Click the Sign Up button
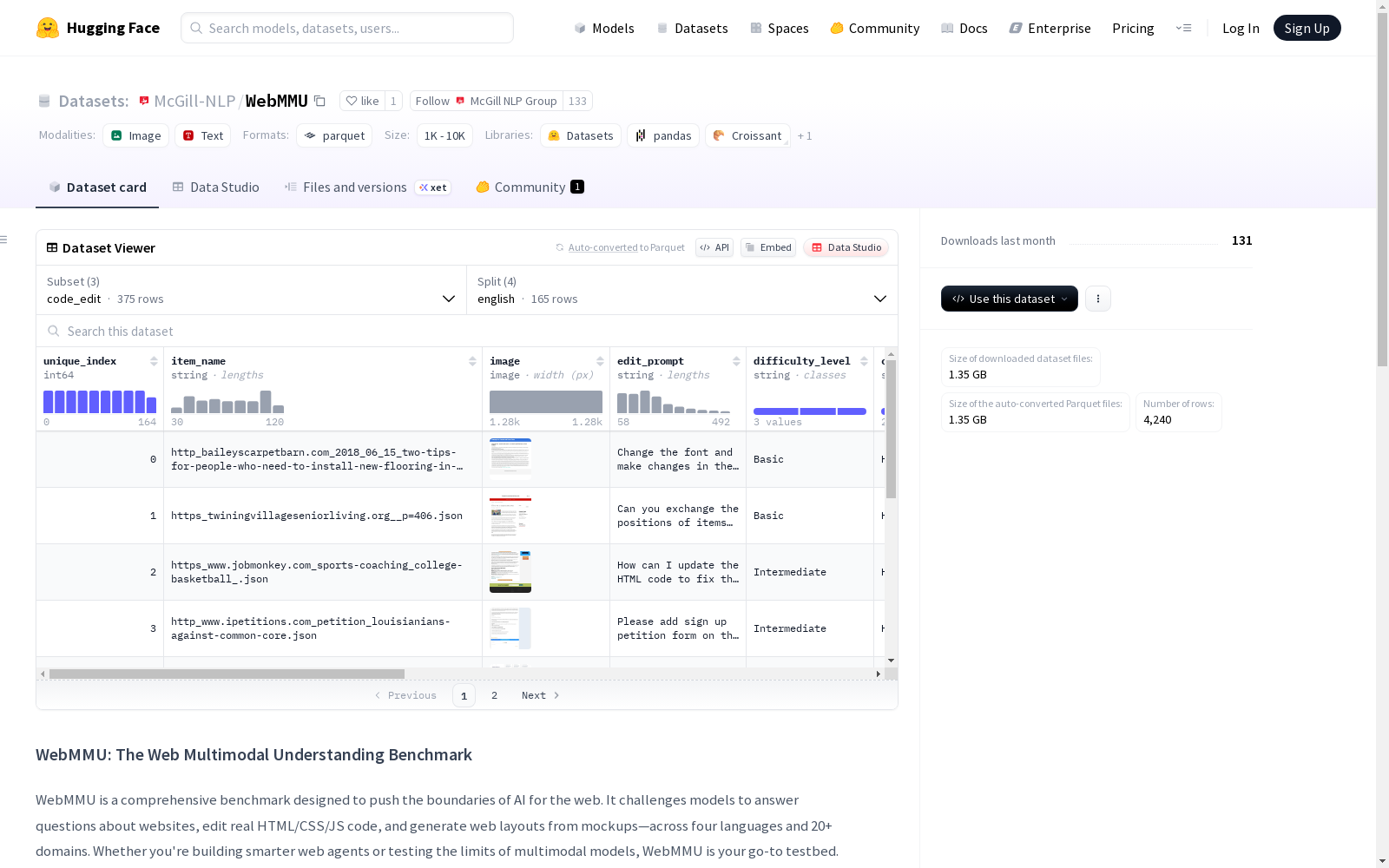The width and height of the screenshot is (1389, 868). (1307, 28)
